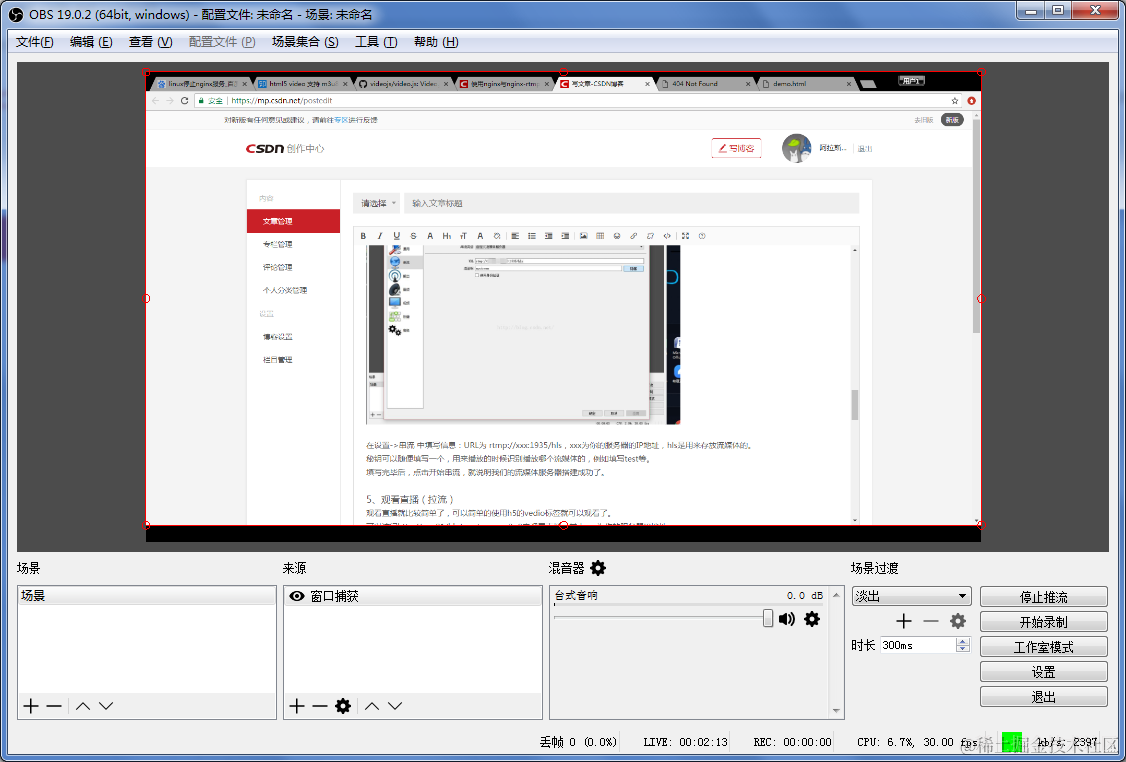
Task: Click the 300ms duration input field
Action: [918, 645]
